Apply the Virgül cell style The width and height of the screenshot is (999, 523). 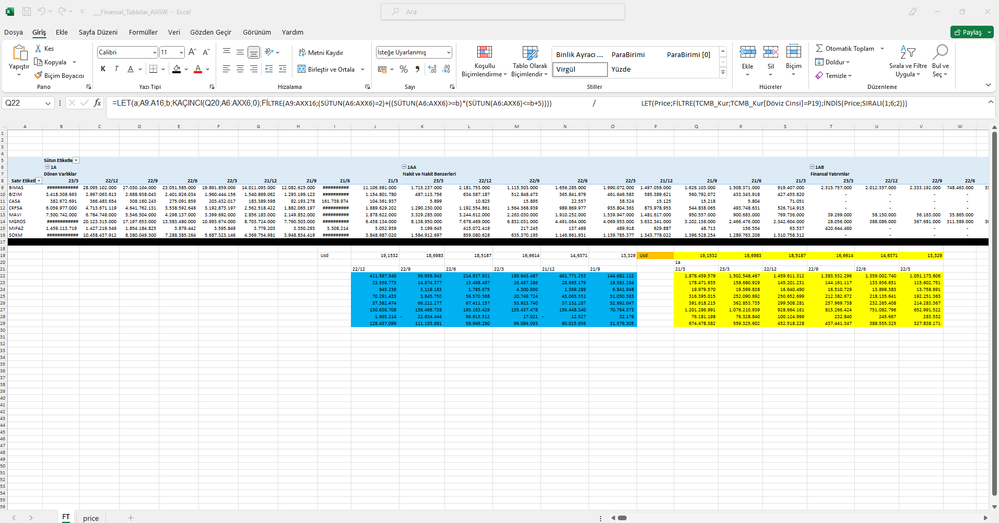(580, 69)
